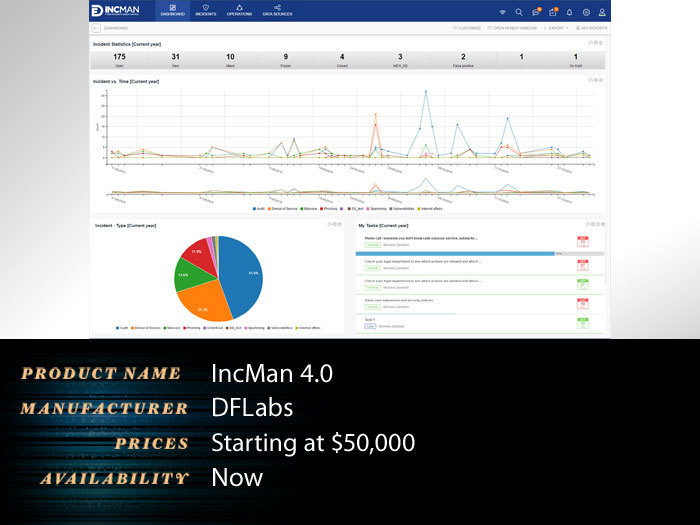Click the 10 statistic tile
Image resolution: width=700 pixels, height=525 pixels.
tap(230, 60)
